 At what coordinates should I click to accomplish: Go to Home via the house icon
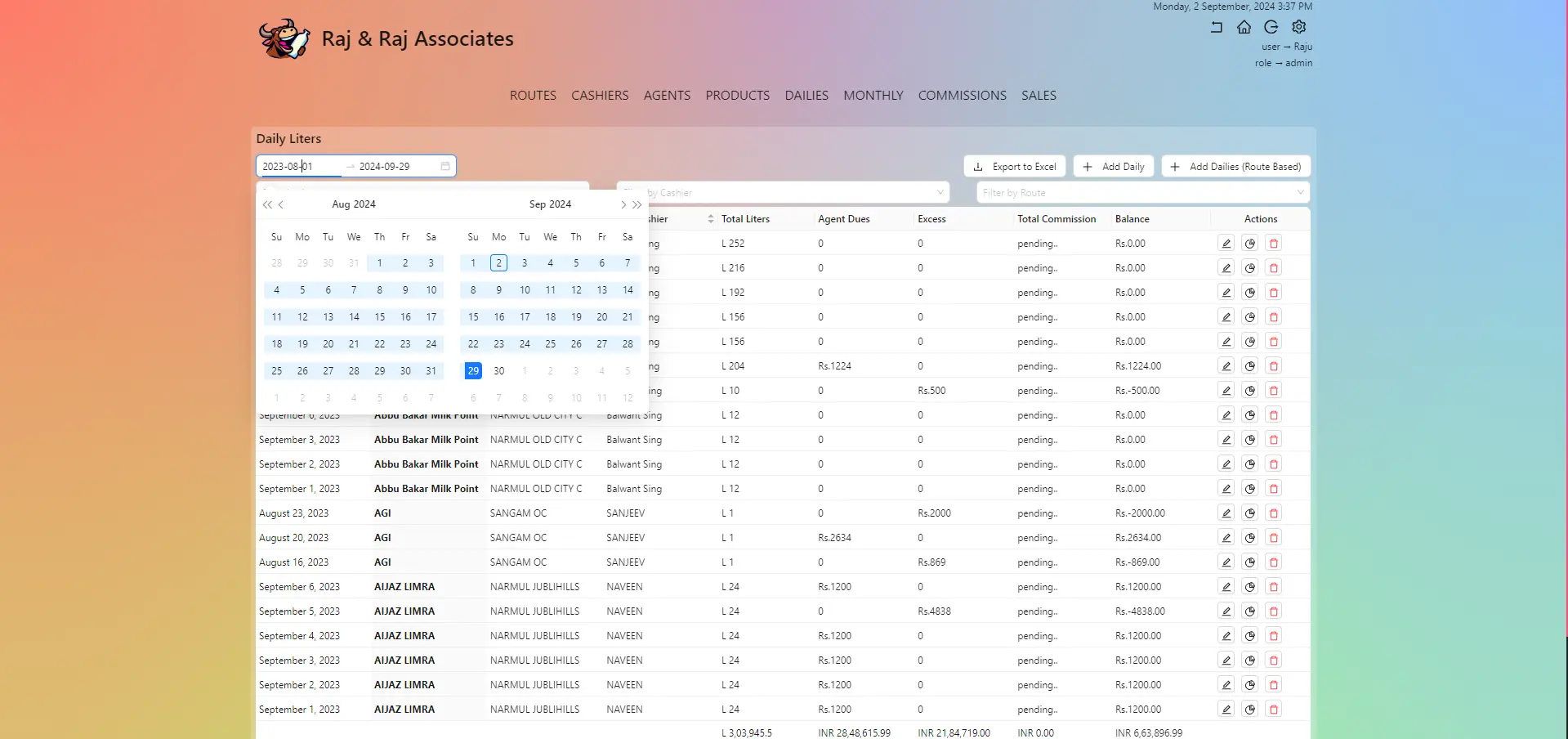click(1244, 27)
